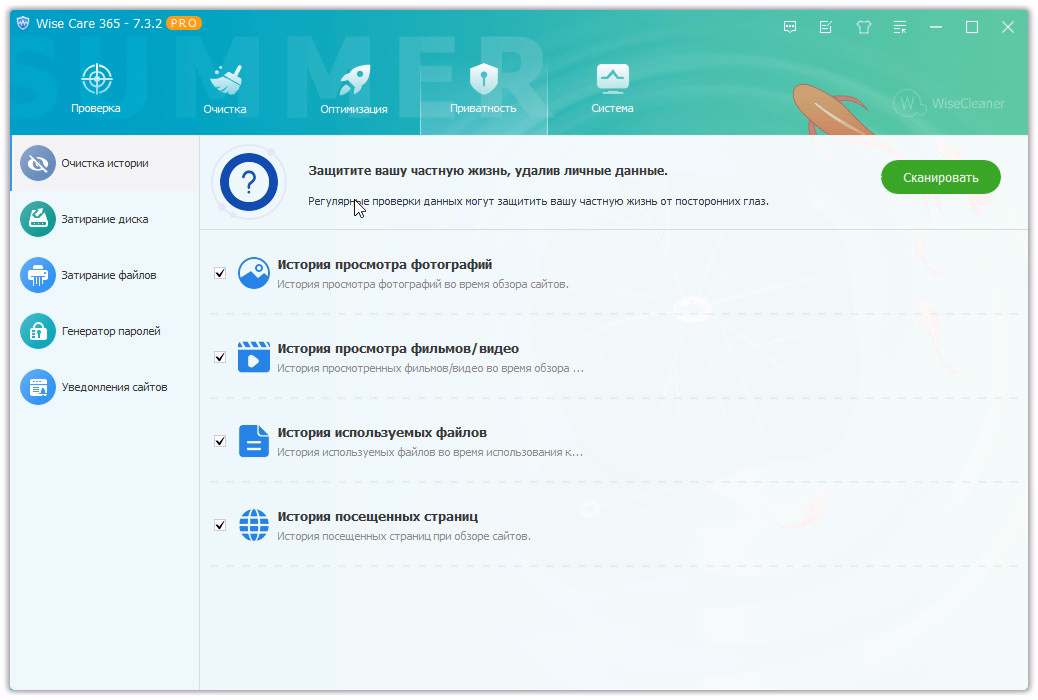Uncheck История просмотра фотографий checkbox
Image resolution: width=1038 pixels, height=700 pixels.
coord(220,273)
